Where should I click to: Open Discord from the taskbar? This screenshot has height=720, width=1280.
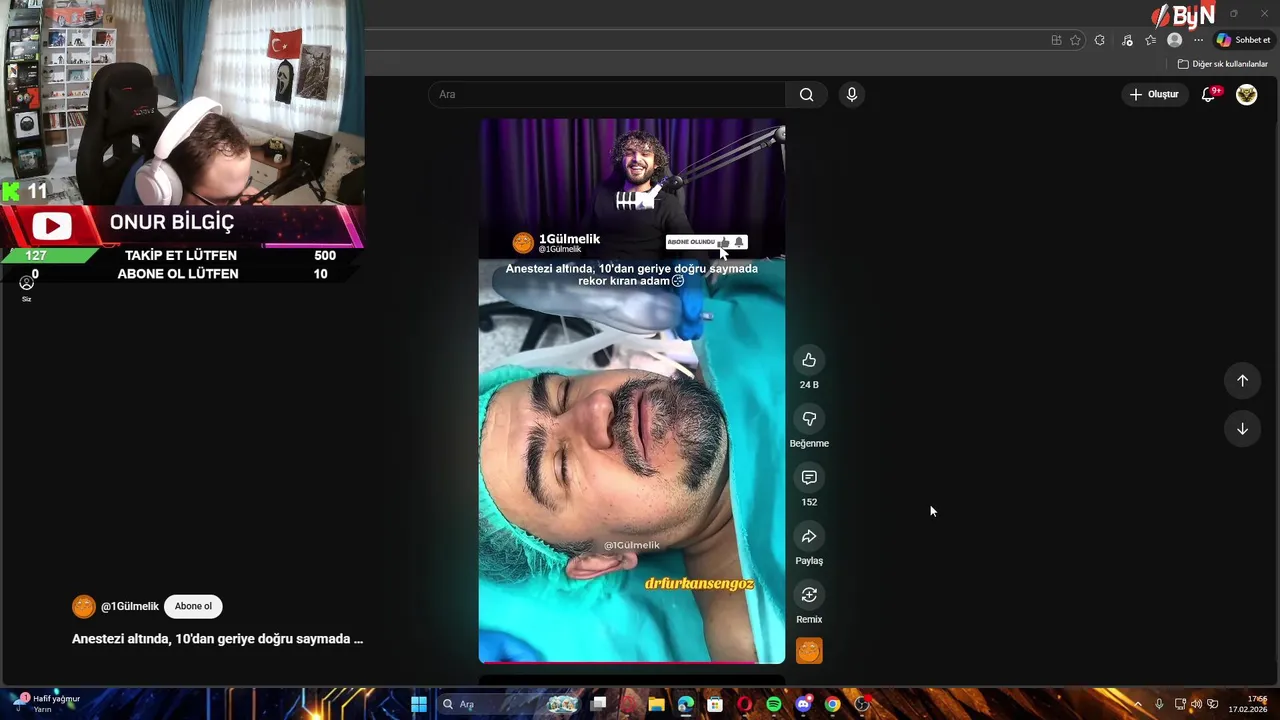click(803, 704)
